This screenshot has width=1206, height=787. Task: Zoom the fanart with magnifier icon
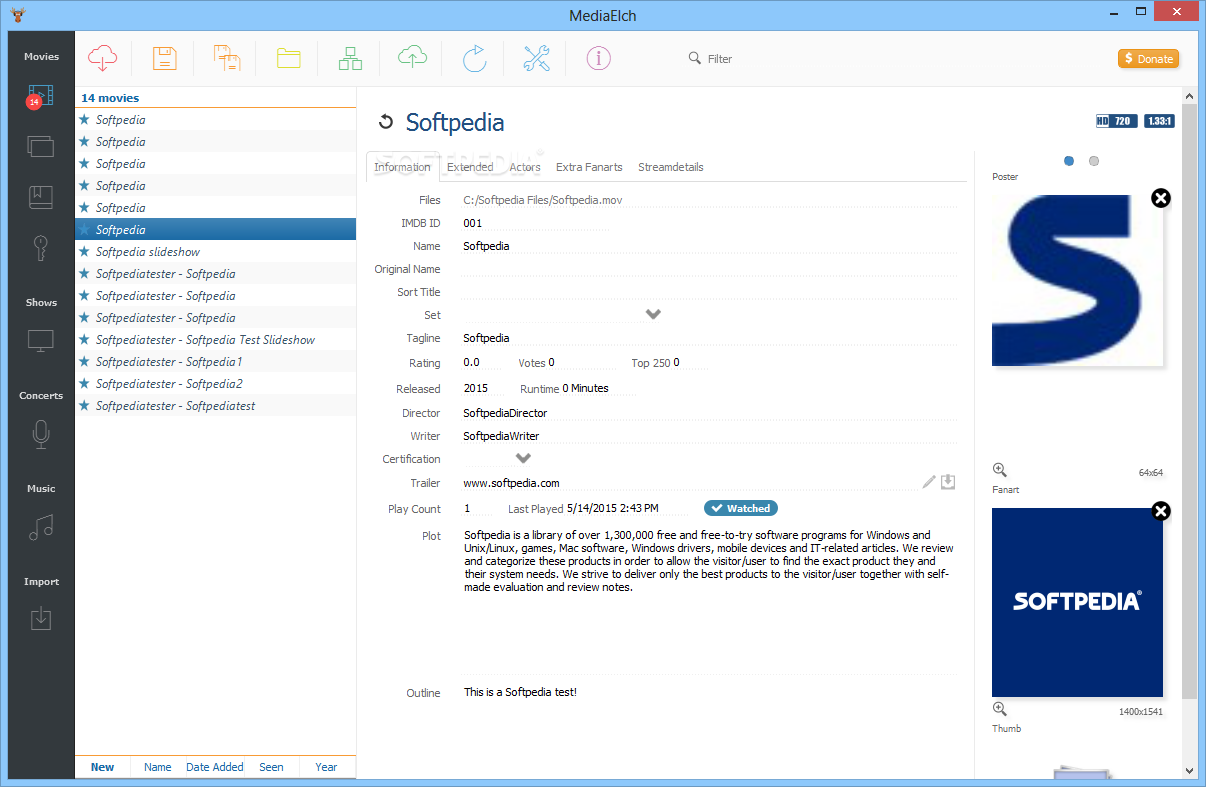[999, 709]
